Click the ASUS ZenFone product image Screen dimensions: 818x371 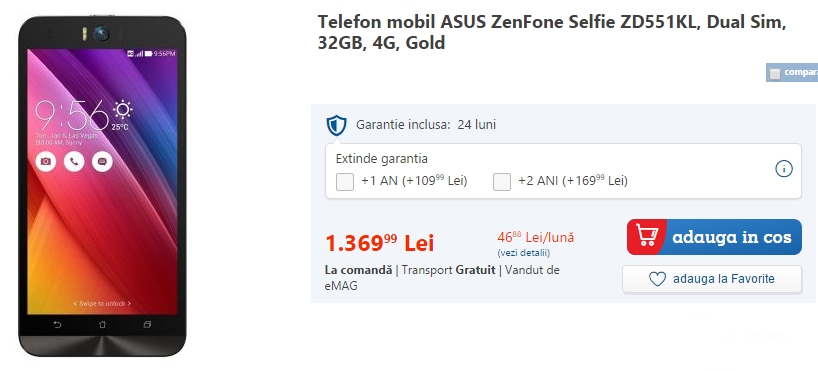pos(102,186)
